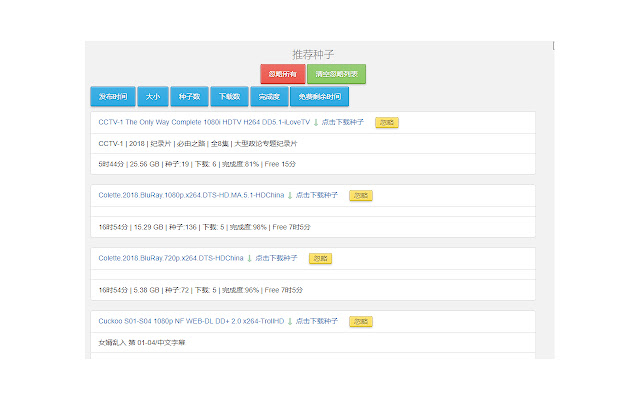Image resolution: width=640 pixels, height=400 pixels.
Task: Click 点击下载种子 for Cuckoo S01-S04 torrent
Action: click(317, 321)
